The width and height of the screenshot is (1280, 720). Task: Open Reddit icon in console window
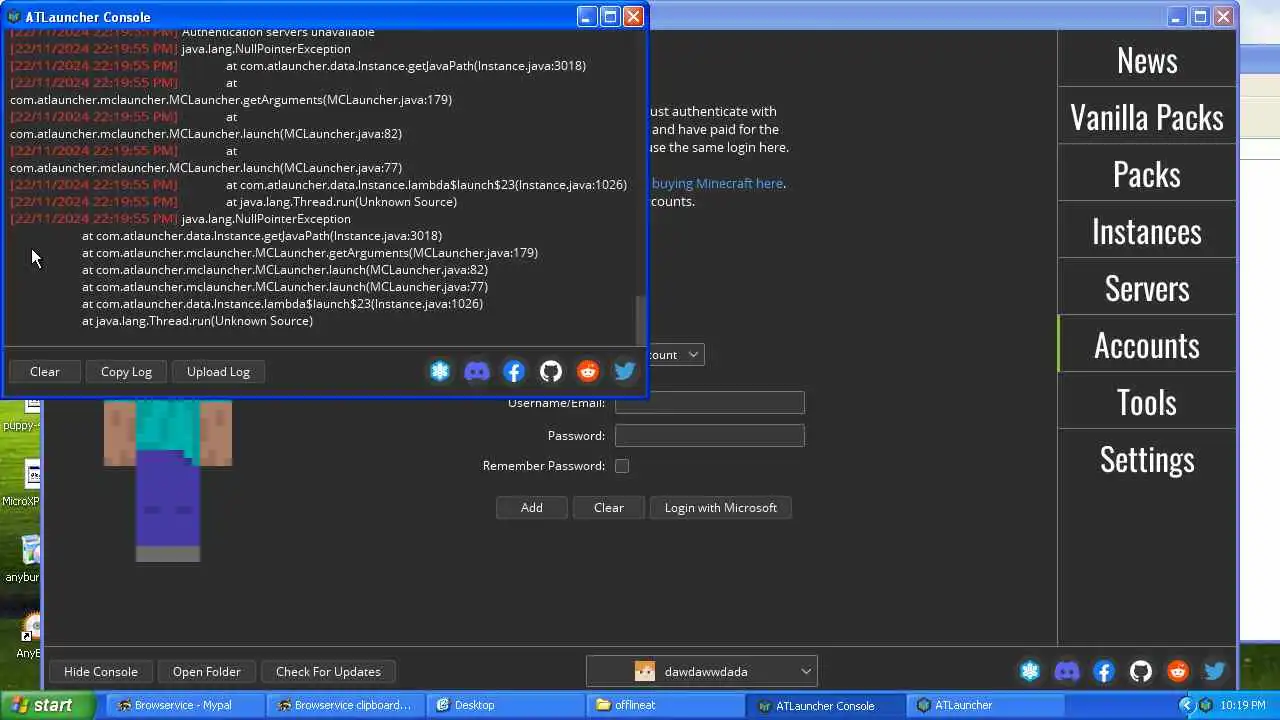tap(588, 372)
